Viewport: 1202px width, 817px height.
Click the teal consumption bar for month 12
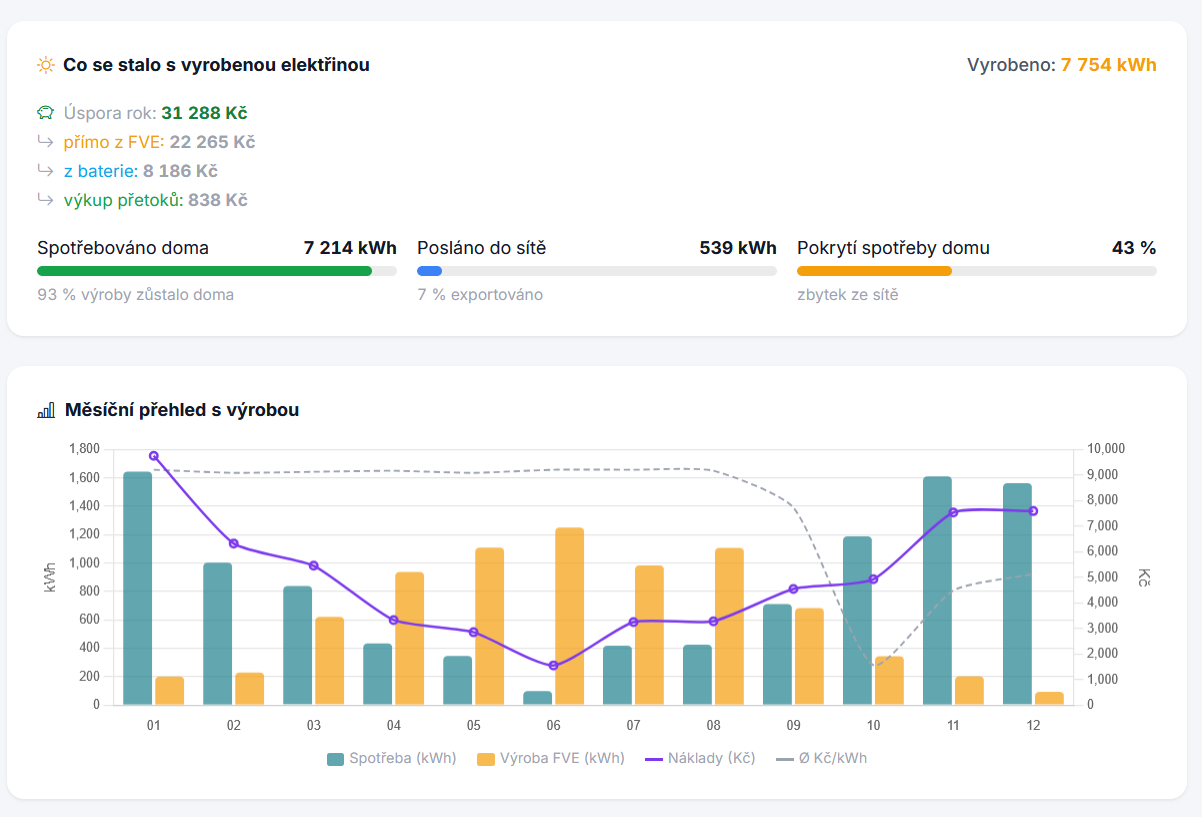(1018, 594)
